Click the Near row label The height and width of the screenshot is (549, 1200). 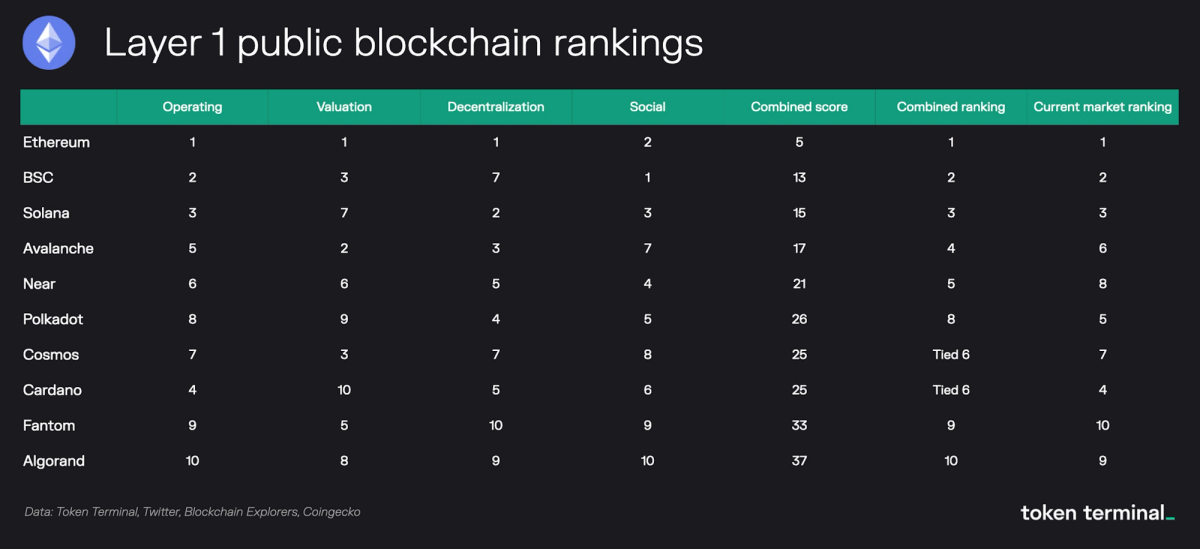coord(39,284)
